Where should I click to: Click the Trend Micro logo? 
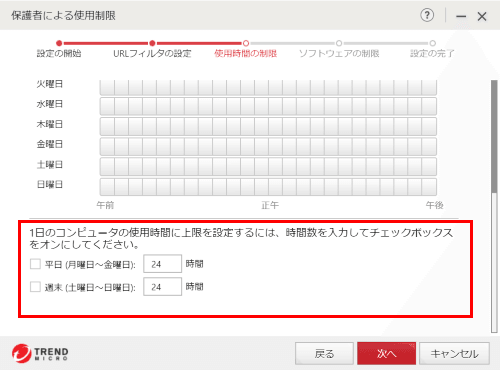(x=40, y=353)
